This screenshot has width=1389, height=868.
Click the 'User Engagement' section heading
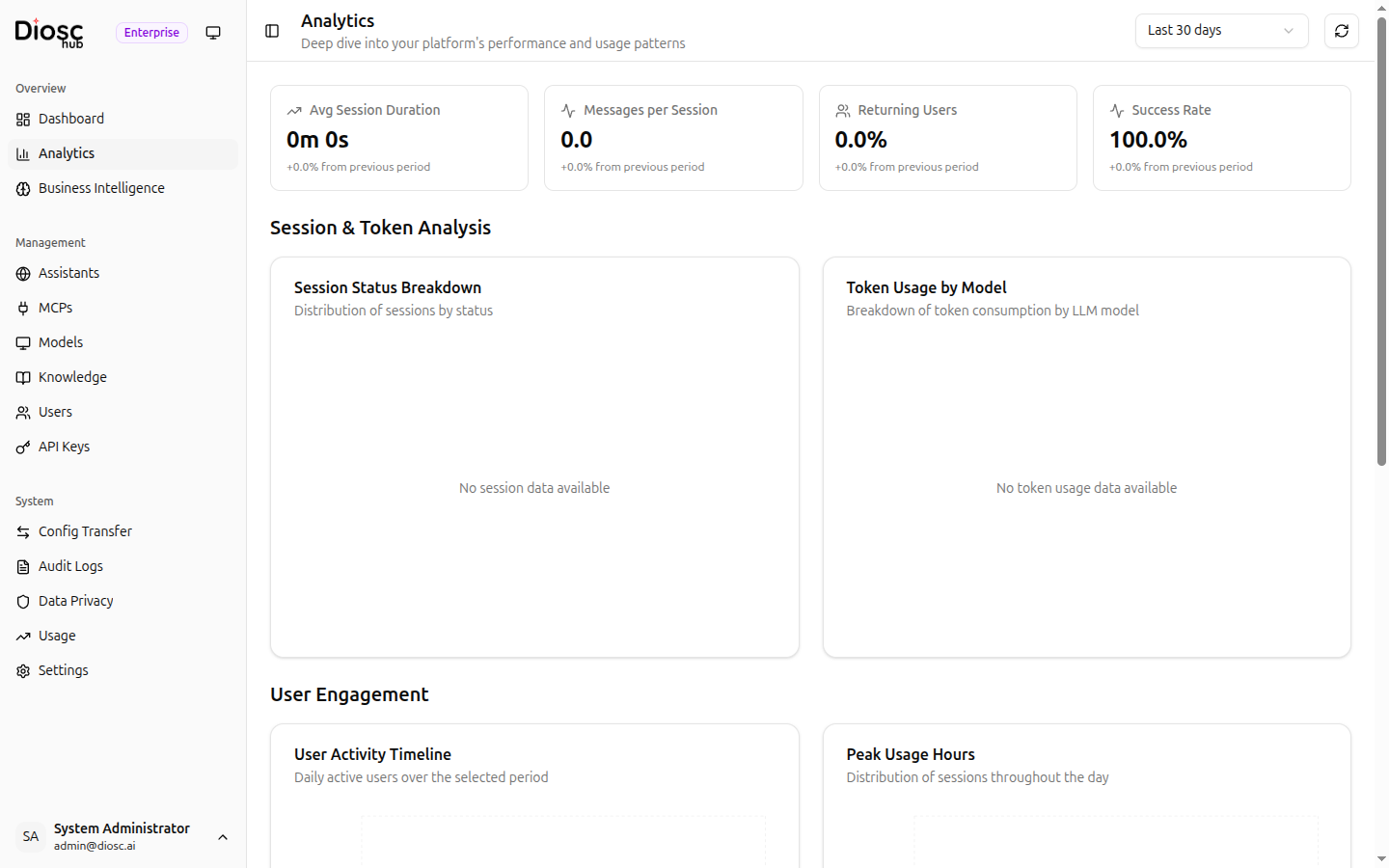(x=349, y=694)
